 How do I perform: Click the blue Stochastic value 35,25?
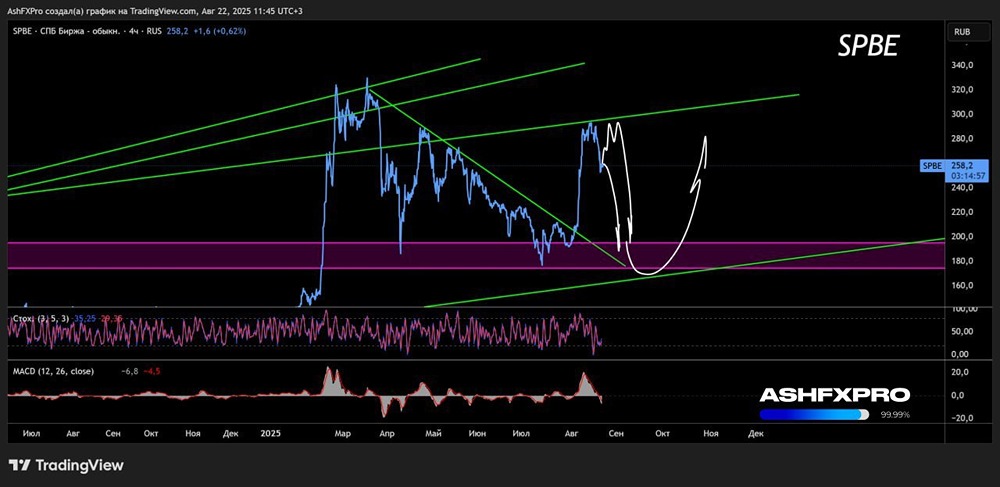(x=84, y=317)
